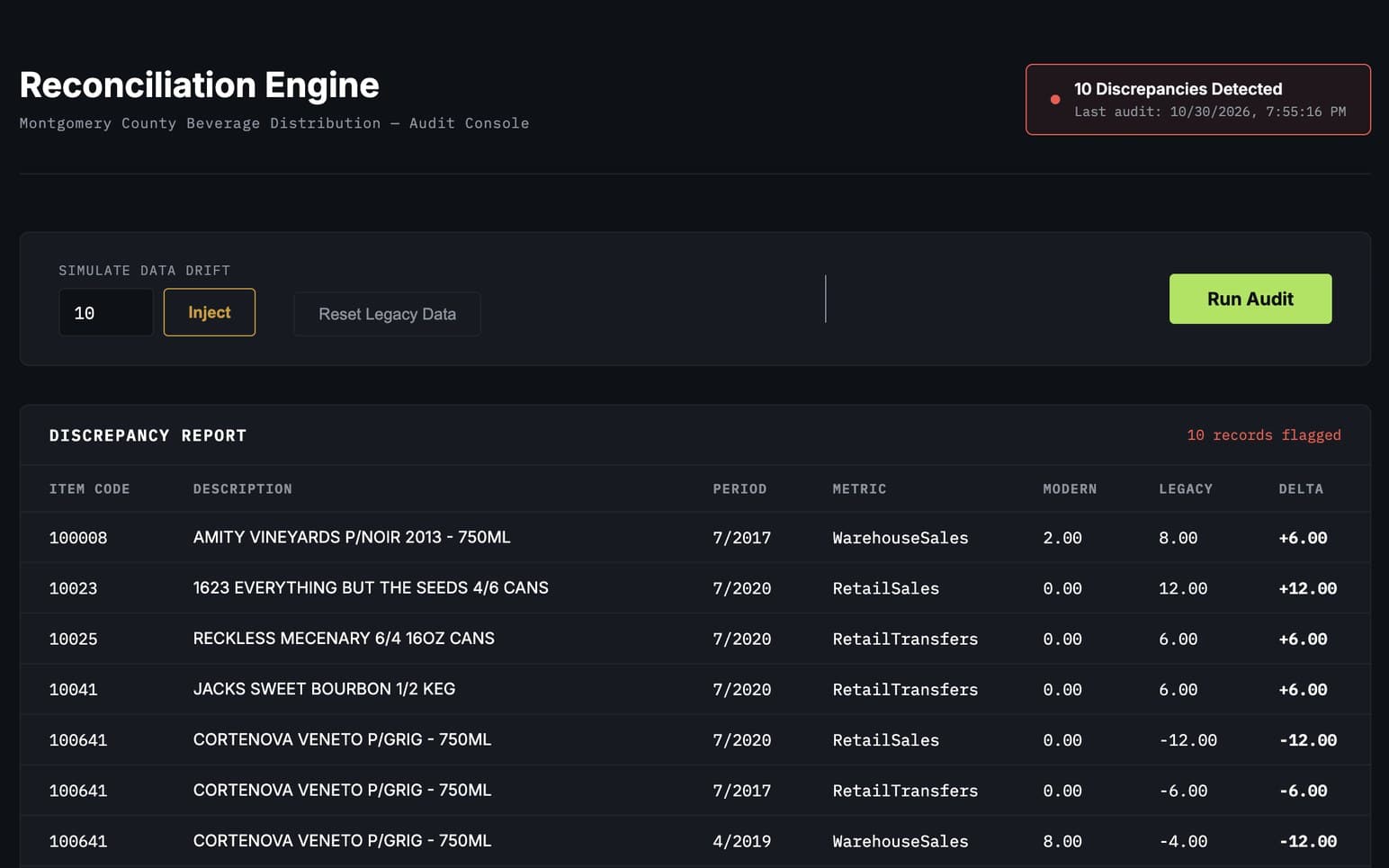Click the +6.00 delta for item 10041
The width and height of the screenshot is (1389, 868).
[x=1304, y=690]
